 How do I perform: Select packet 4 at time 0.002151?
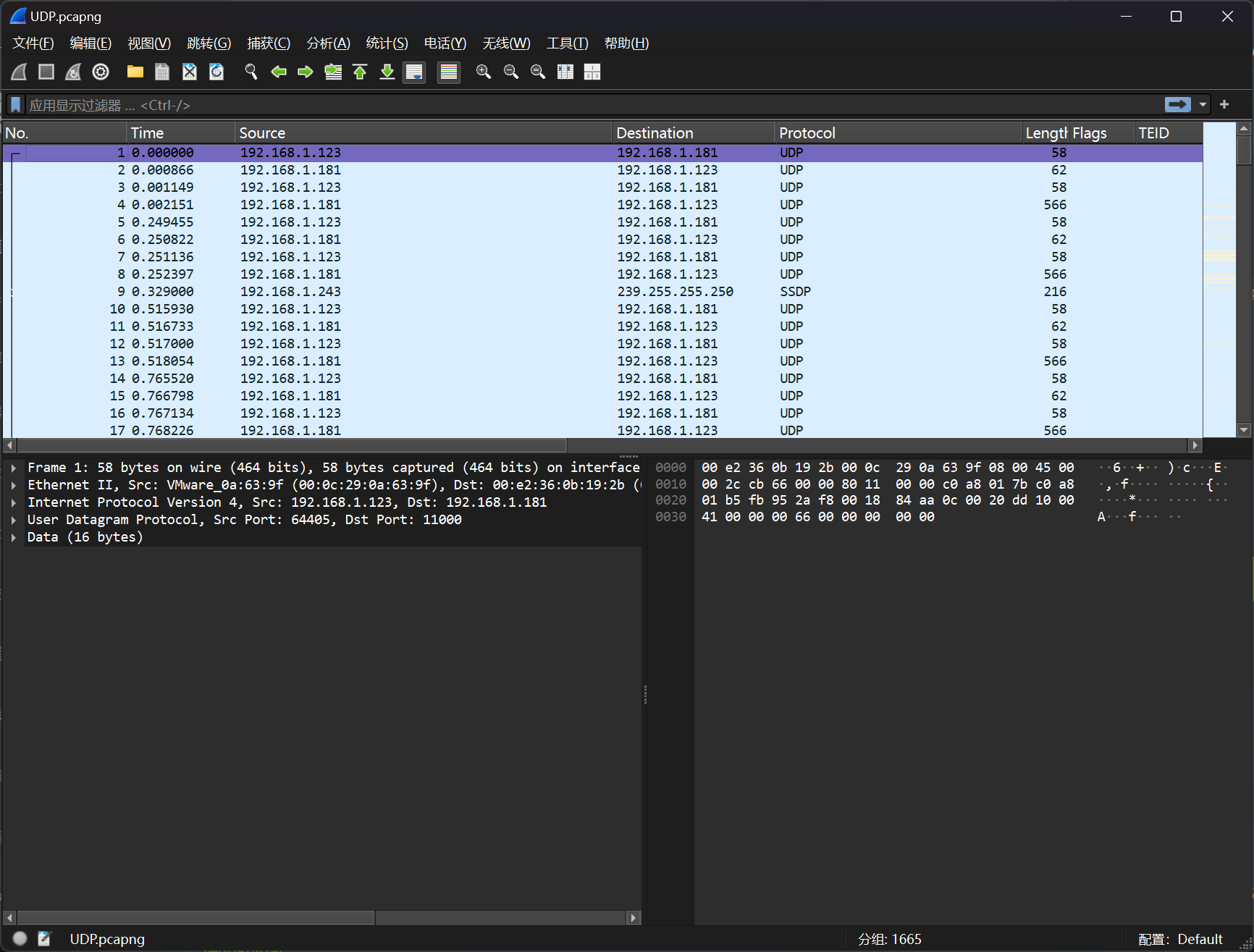[x=602, y=205]
